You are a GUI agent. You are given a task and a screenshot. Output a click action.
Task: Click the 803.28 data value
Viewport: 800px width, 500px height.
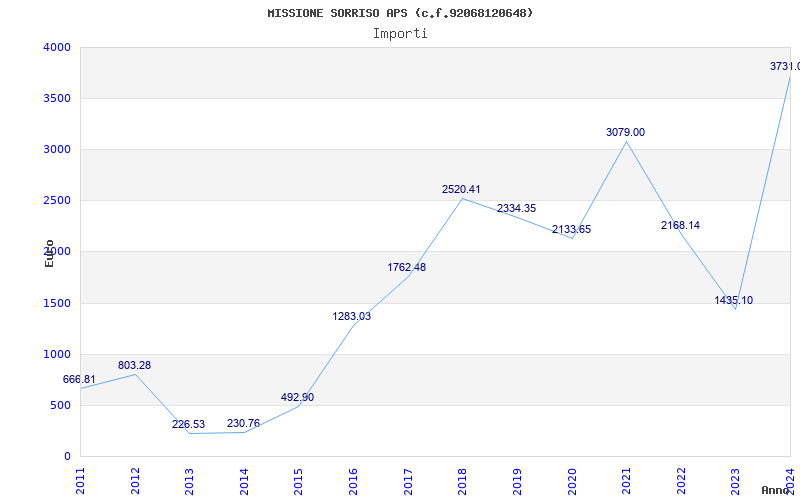click(134, 365)
